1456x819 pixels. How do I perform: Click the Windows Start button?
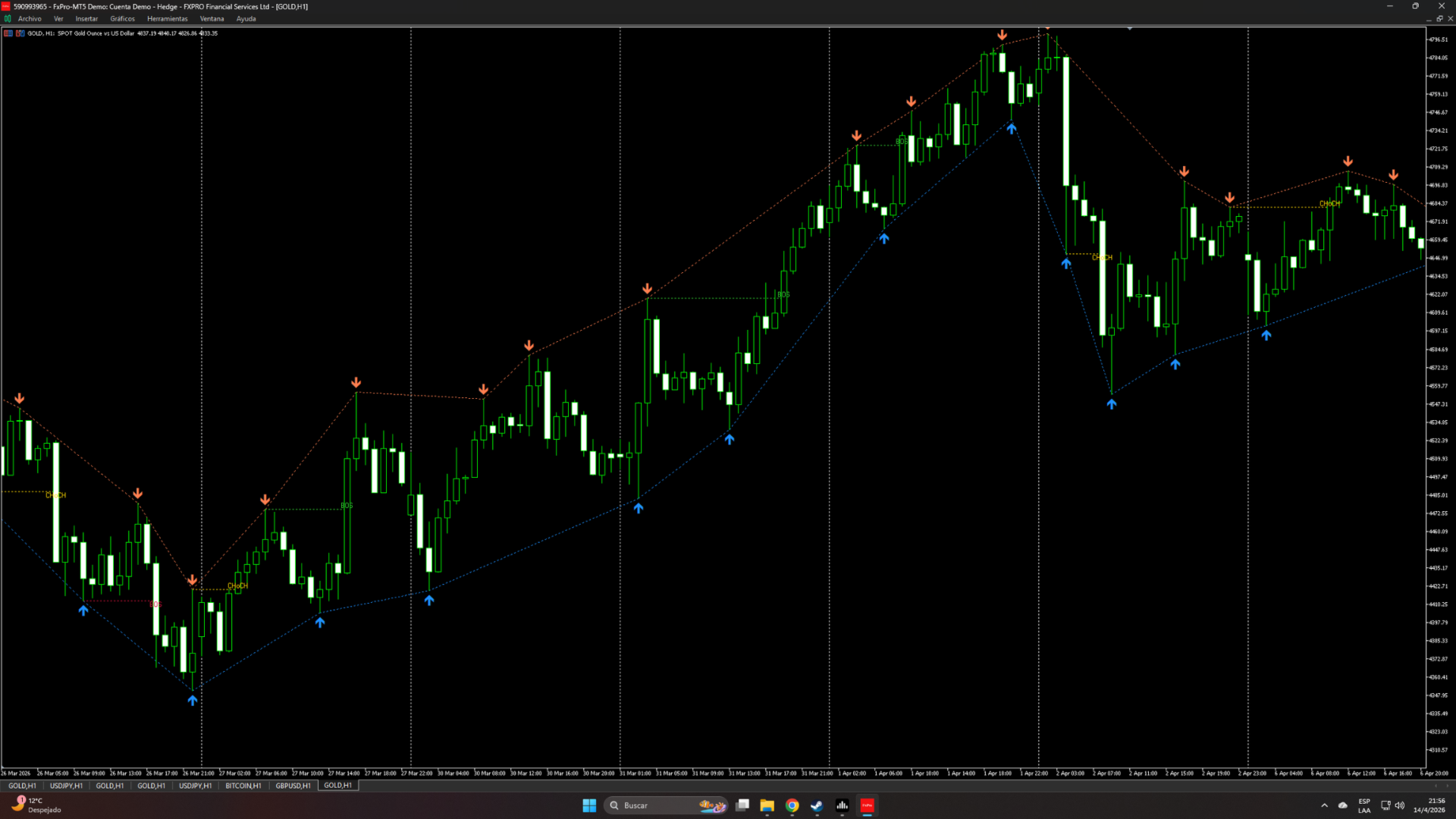coord(589,805)
